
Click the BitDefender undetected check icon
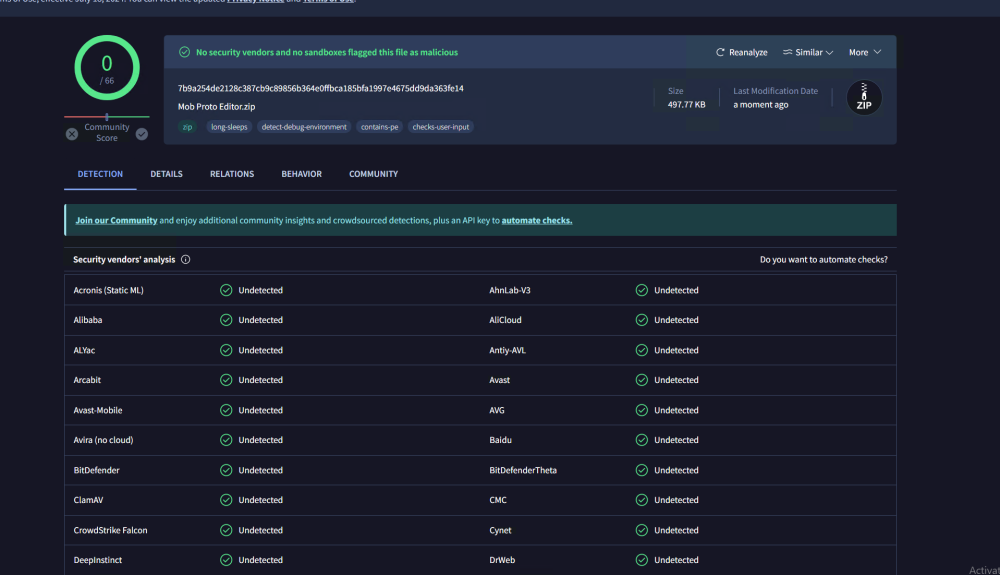pyautogui.click(x=226, y=470)
